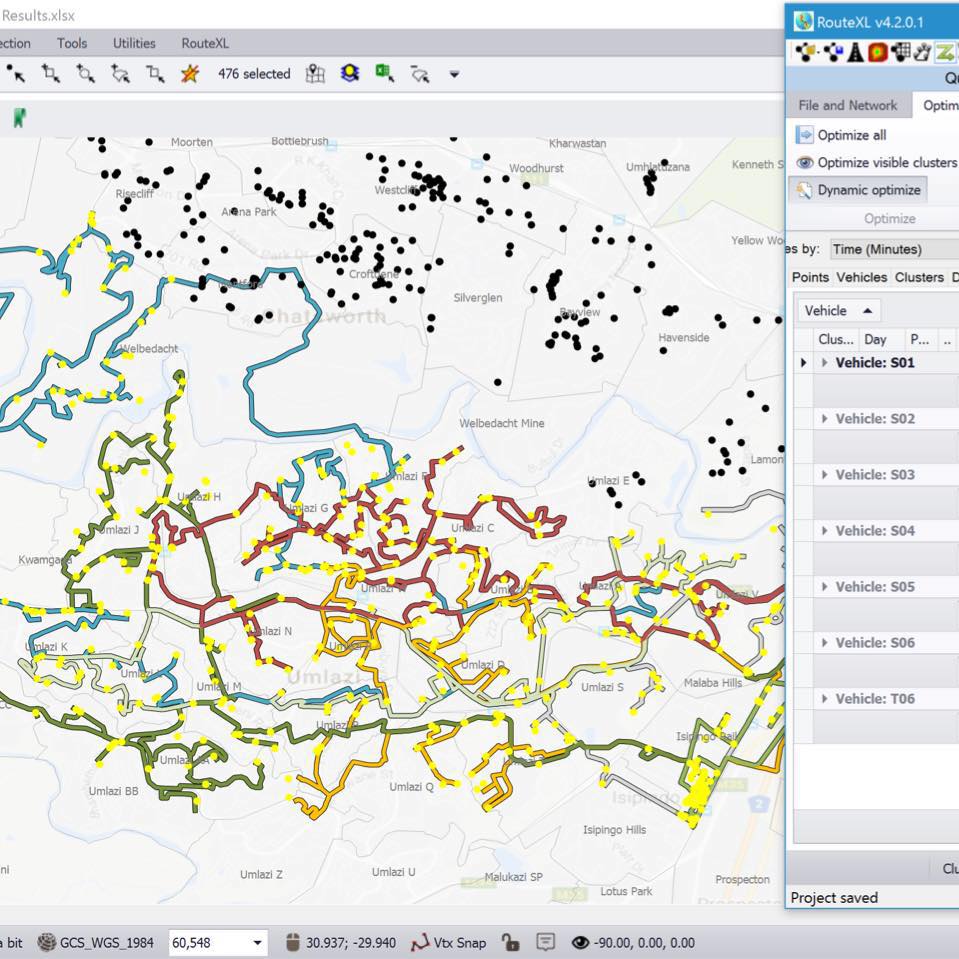Click the RouteXL road icon
The image size is (959, 959).
856,53
